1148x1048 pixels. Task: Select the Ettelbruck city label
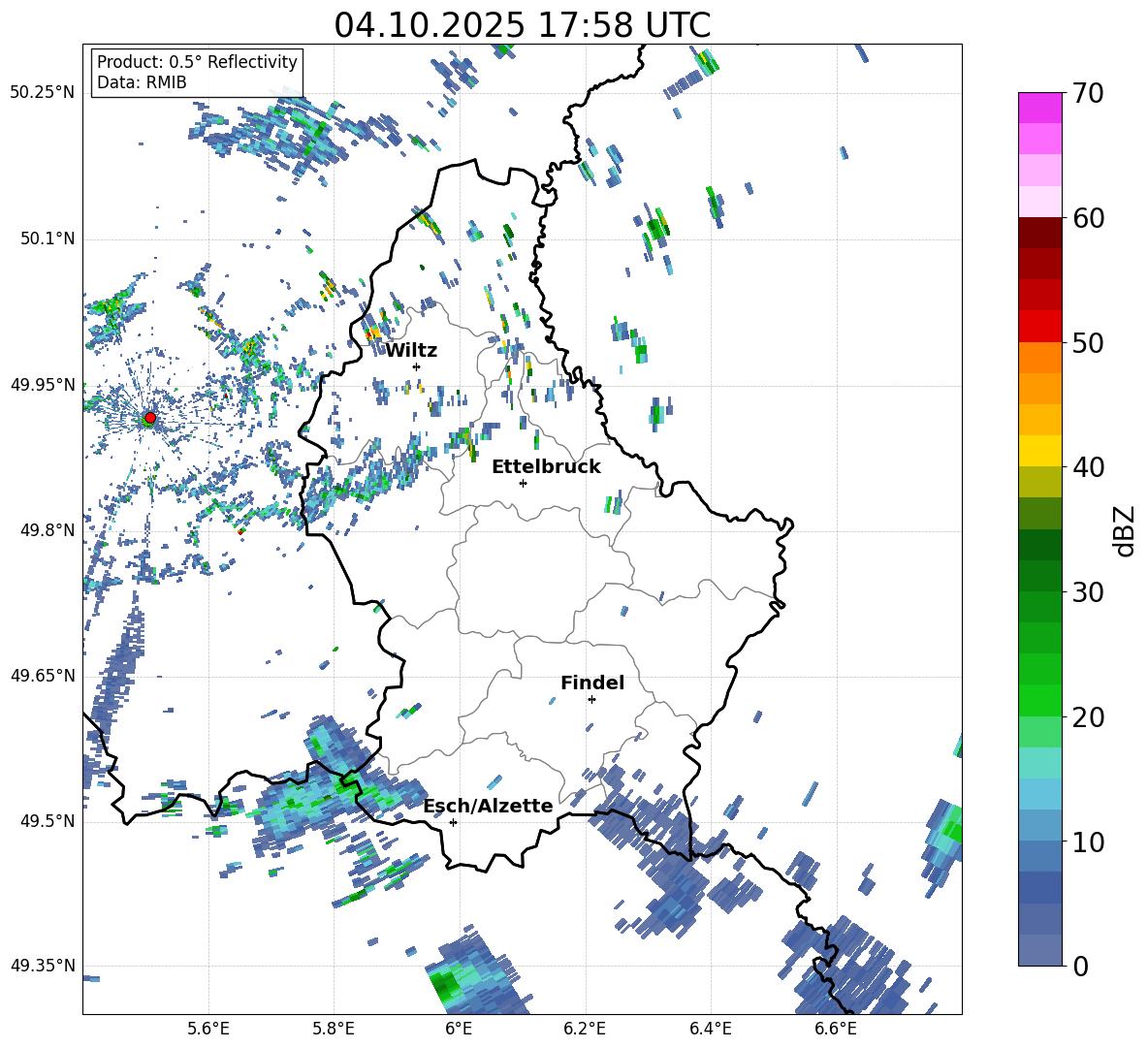click(546, 467)
